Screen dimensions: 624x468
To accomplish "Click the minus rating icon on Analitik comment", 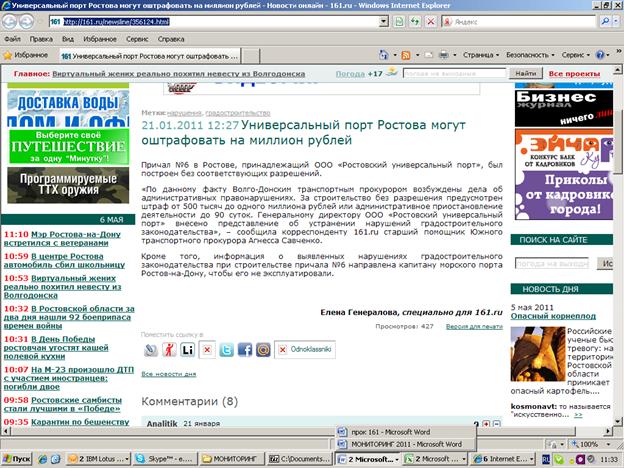I will coord(496,424).
